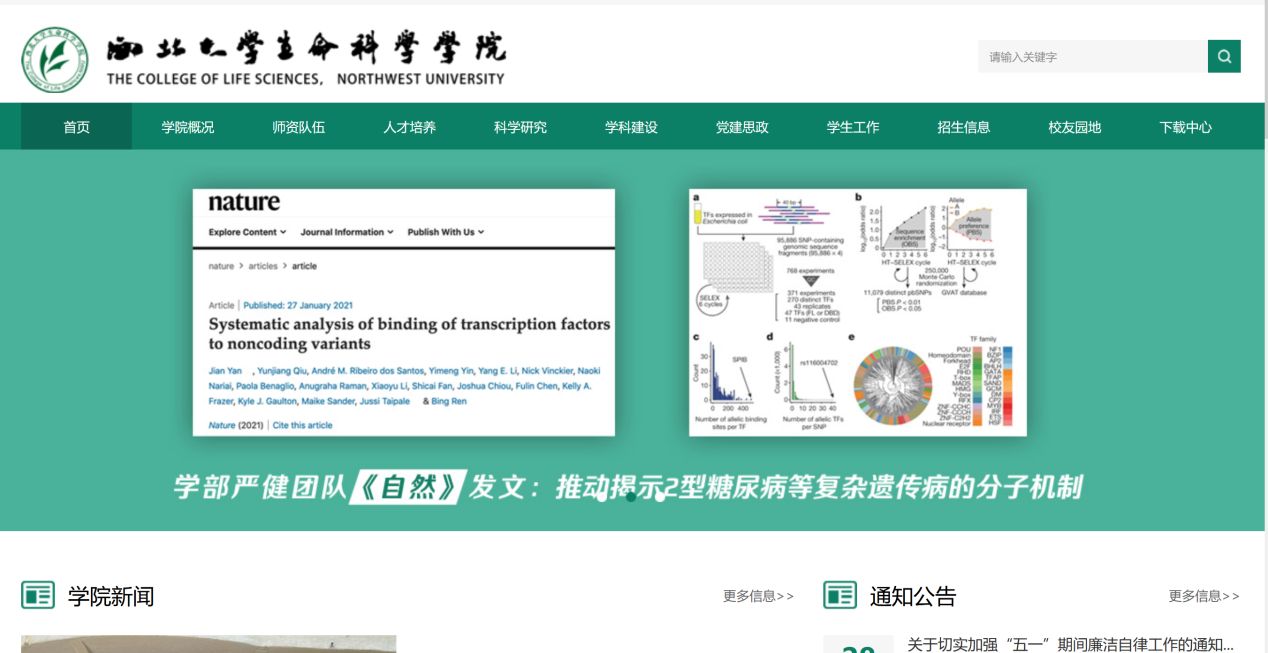1268x653 pixels.
Task: Focus the 请输入关键字 search field
Action: (x=1092, y=57)
